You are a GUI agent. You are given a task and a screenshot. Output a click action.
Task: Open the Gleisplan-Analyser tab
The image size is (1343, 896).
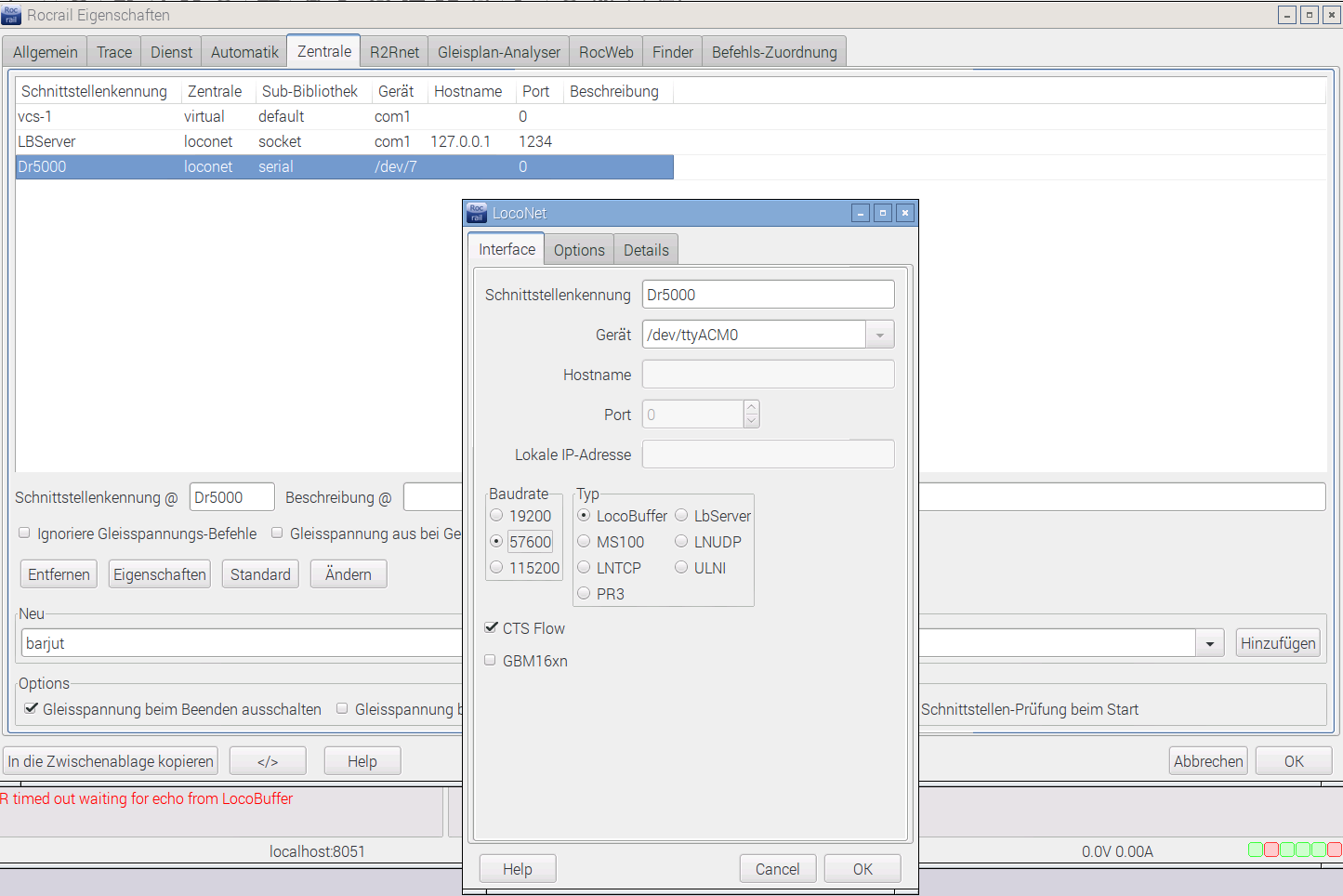pyautogui.click(x=499, y=52)
